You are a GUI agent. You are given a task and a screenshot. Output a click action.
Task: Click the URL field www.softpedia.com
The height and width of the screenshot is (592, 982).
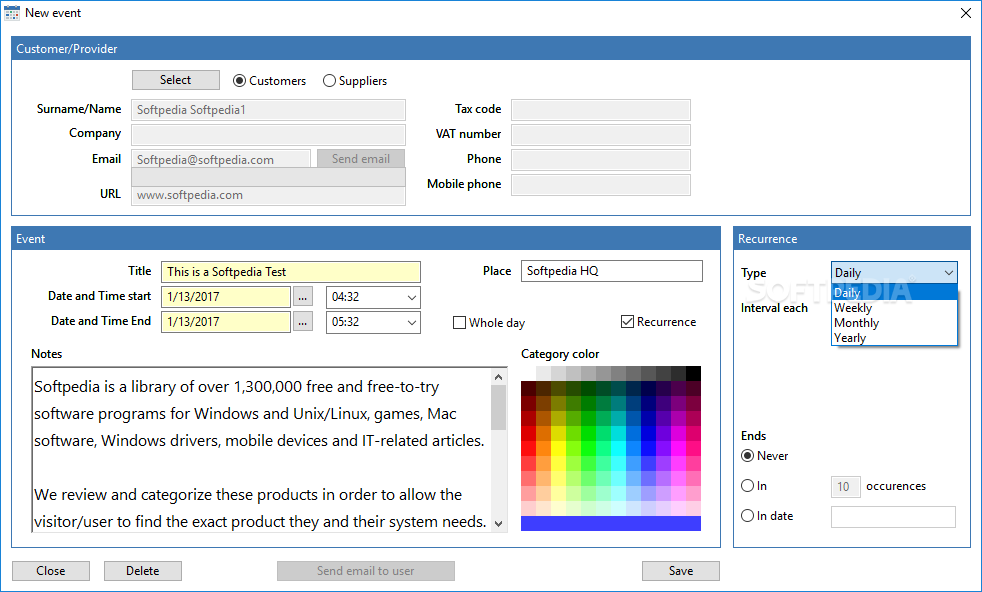[x=268, y=195]
